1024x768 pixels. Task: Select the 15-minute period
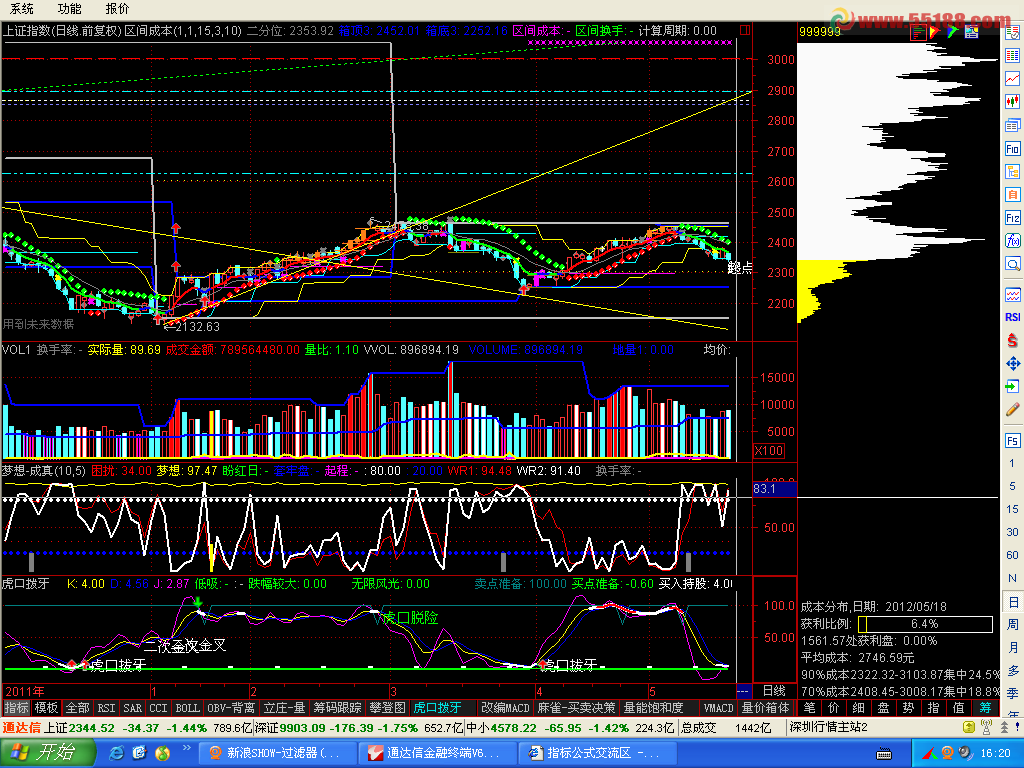click(x=1012, y=510)
